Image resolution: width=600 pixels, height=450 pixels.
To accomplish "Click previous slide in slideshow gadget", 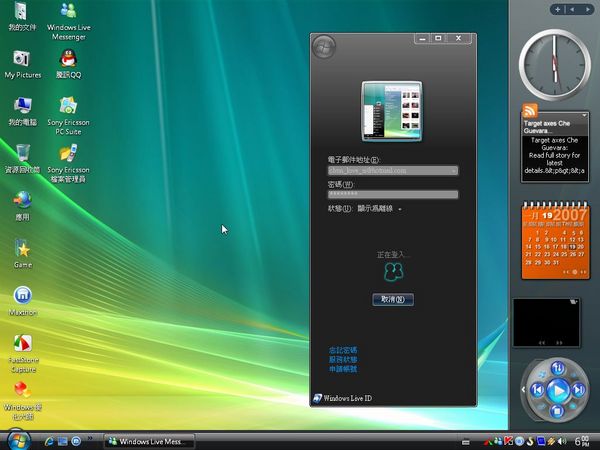I will pos(541,343).
